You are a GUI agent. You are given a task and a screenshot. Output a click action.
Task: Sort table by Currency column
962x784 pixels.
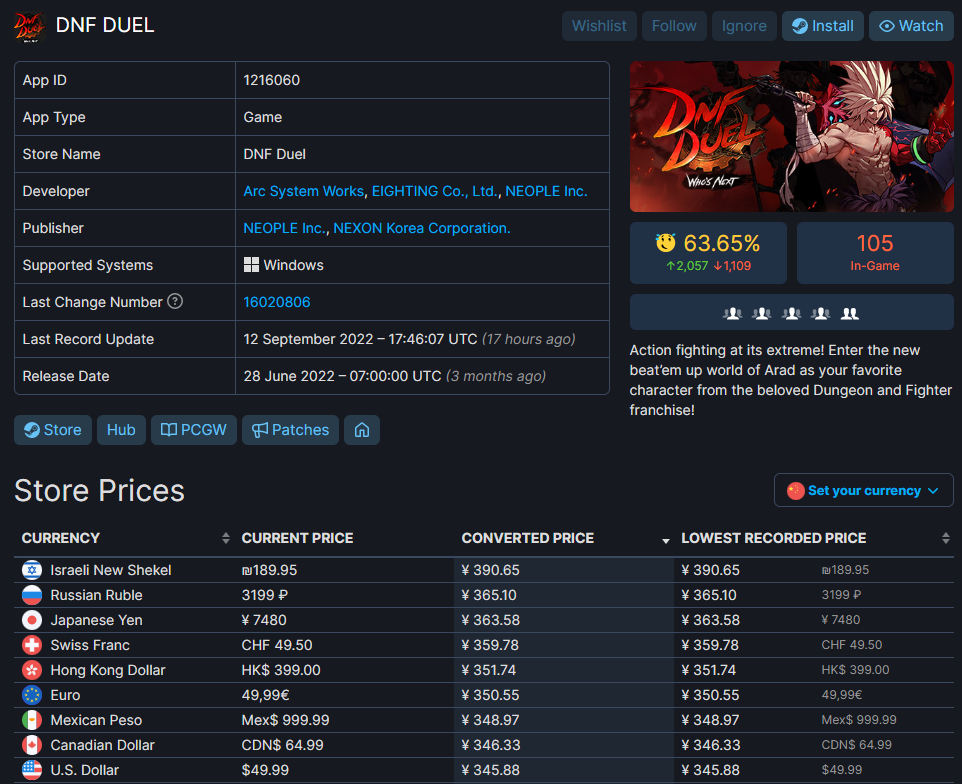tap(125, 538)
